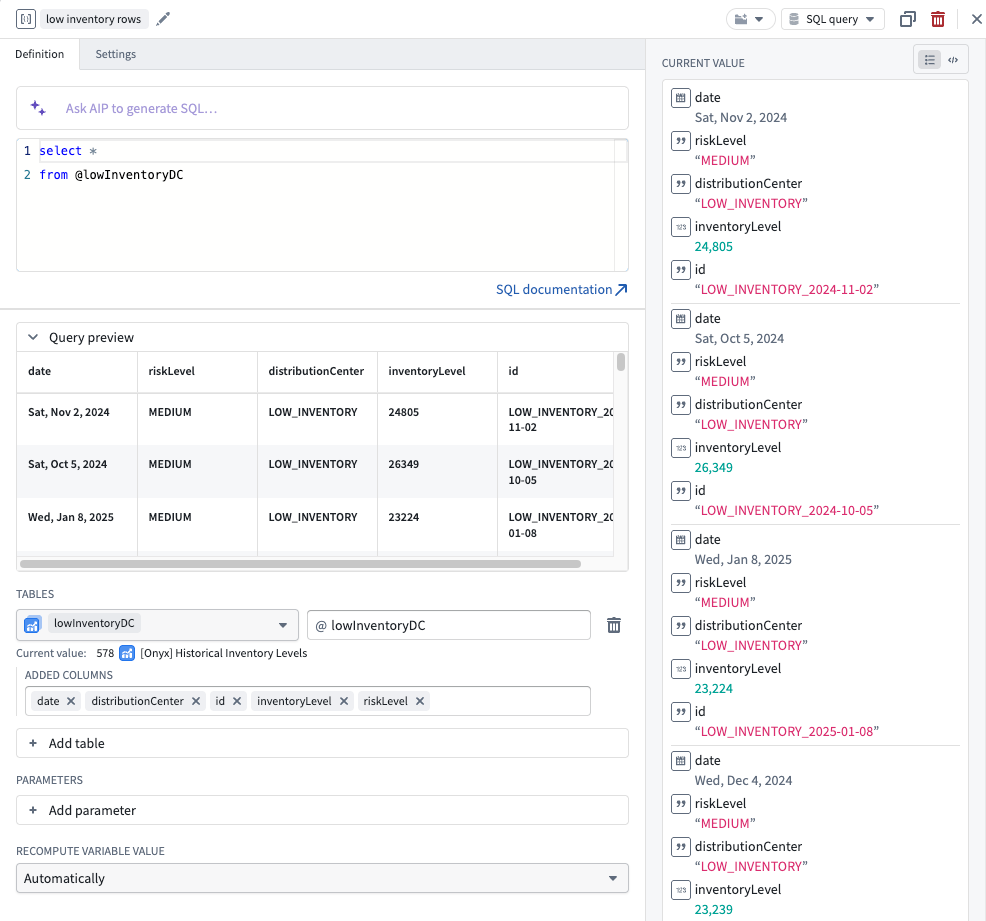
Task: Click the "LOW_INVENTORY_2024-10-05" id value
Action: coord(787,510)
